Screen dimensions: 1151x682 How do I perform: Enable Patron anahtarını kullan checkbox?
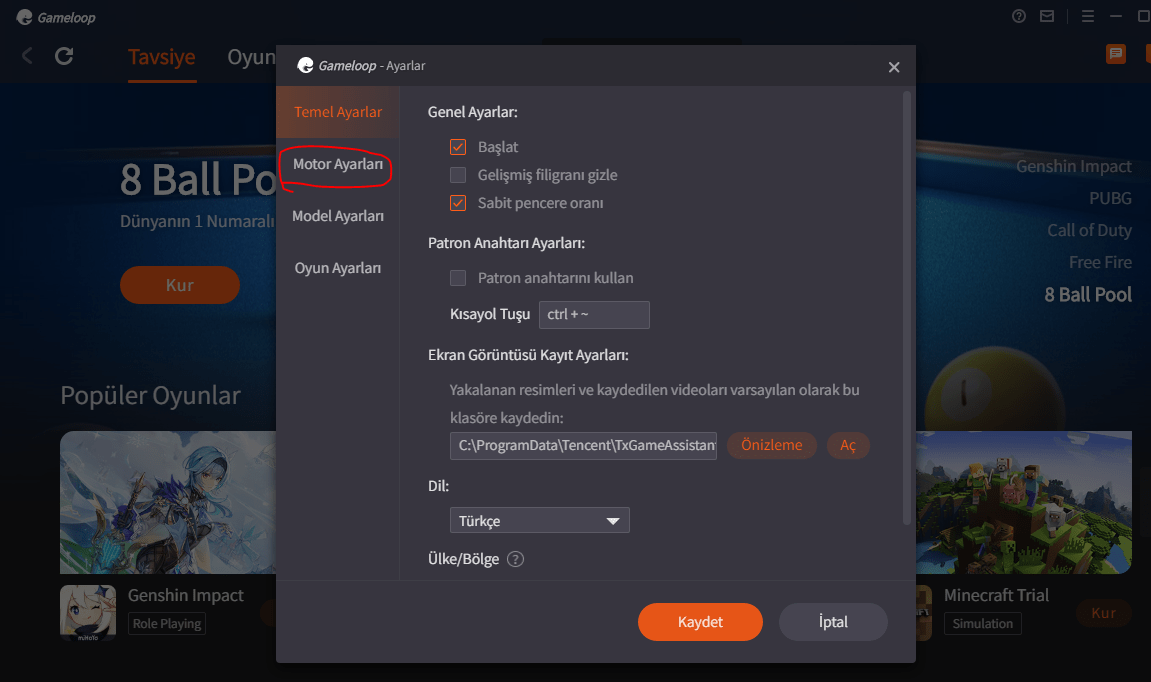click(458, 277)
